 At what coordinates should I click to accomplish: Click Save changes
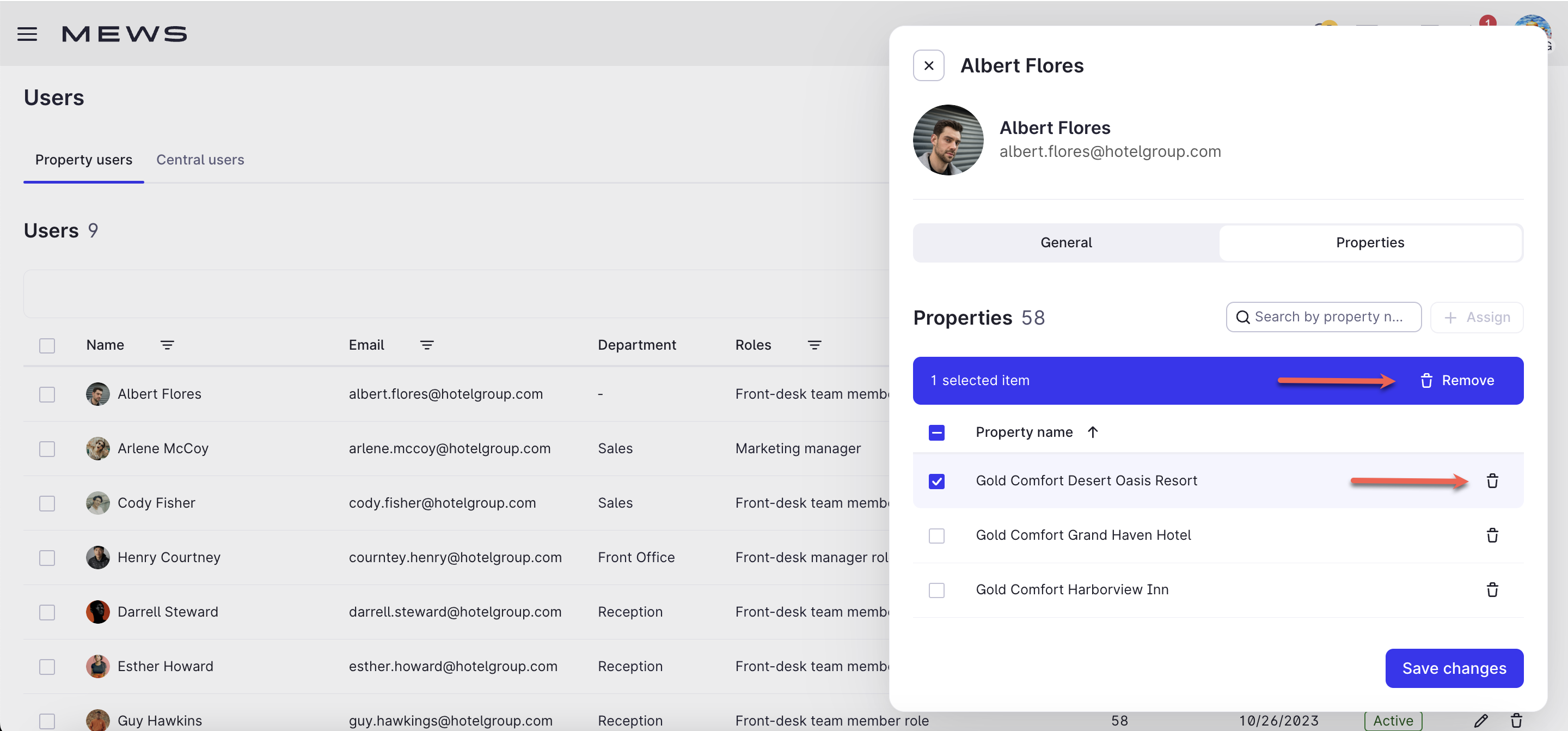pos(1454,668)
